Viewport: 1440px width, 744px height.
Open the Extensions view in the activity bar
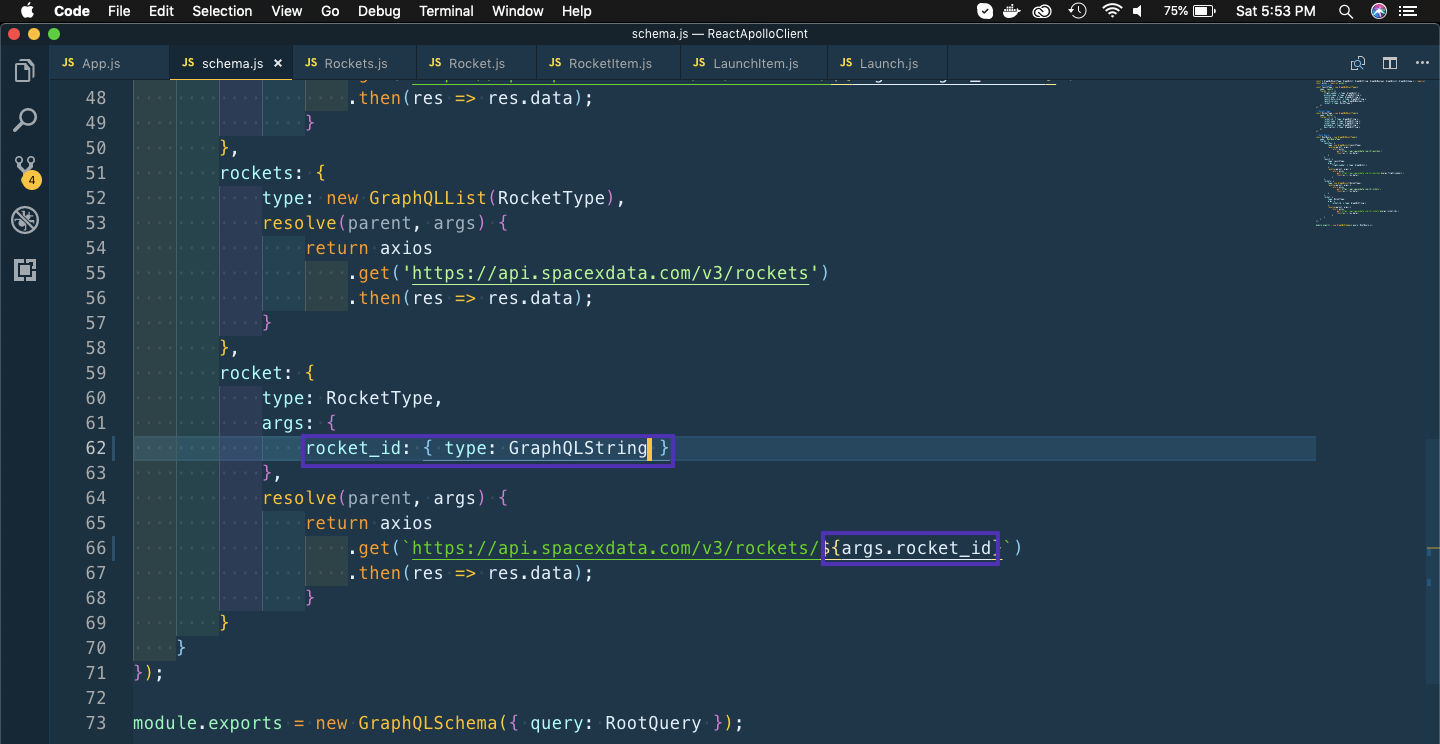click(x=25, y=269)
